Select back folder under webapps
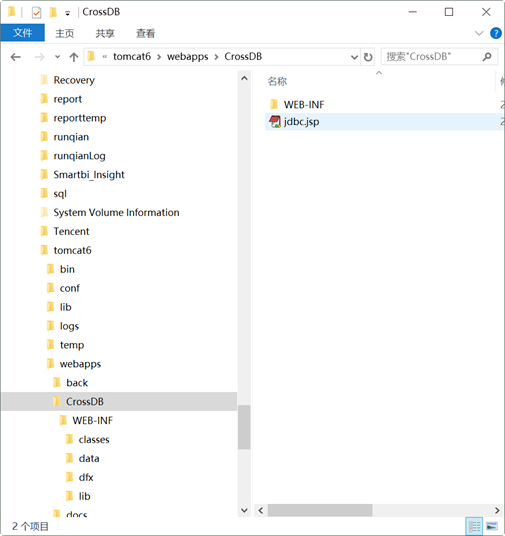Viewport: 505px width, 536px height. tap(77, 383)
